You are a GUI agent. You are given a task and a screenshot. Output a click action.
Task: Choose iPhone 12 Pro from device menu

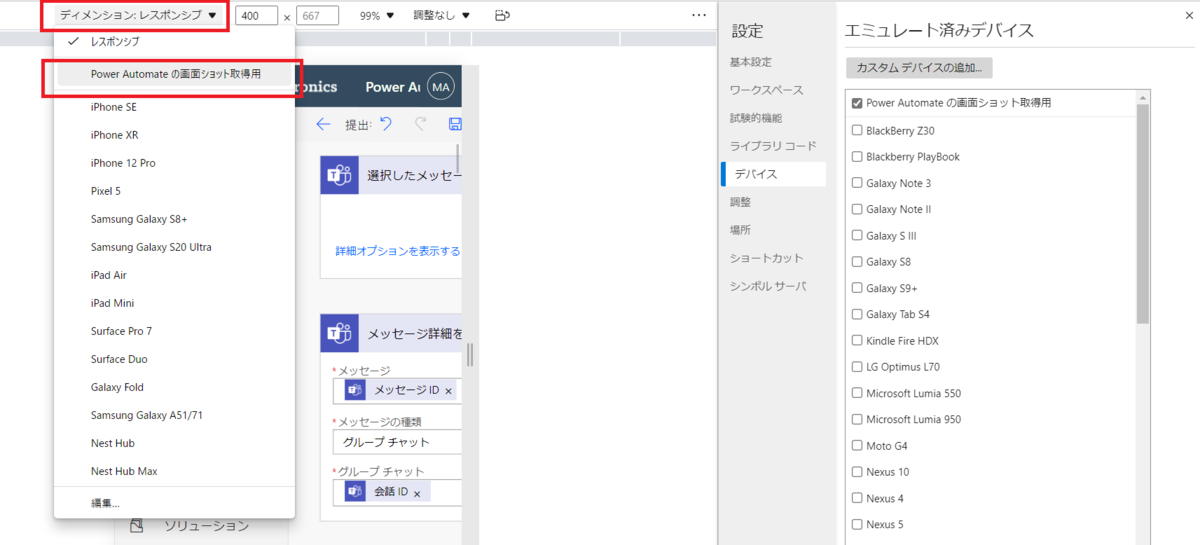[x=174, y=163]
